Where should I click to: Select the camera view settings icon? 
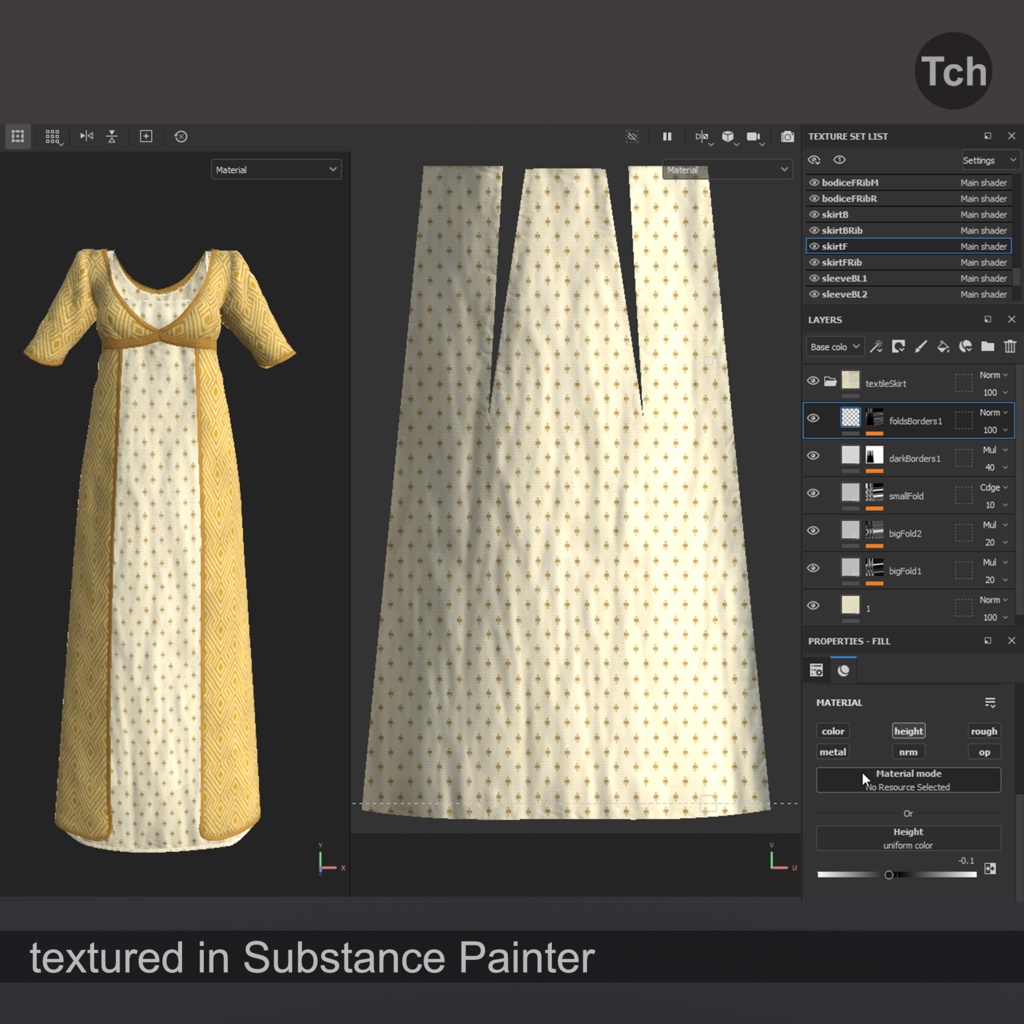pyautogui.click(x=752, y=137)
